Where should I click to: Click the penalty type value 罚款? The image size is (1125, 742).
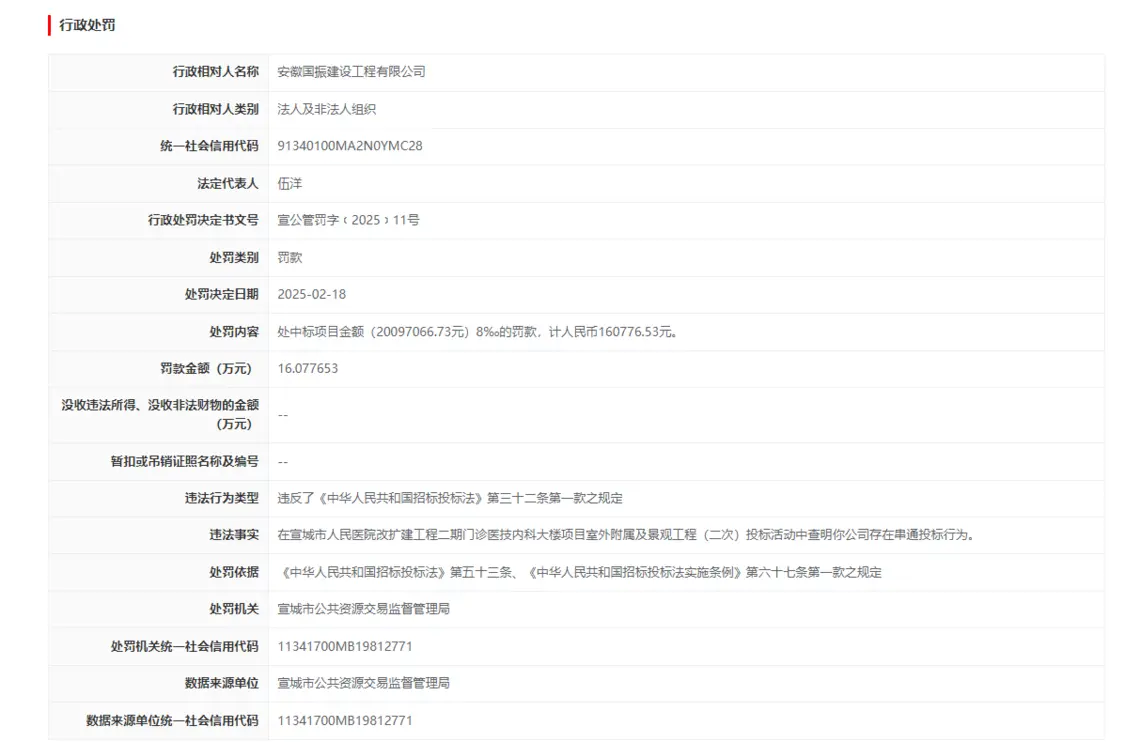point(289,257)
